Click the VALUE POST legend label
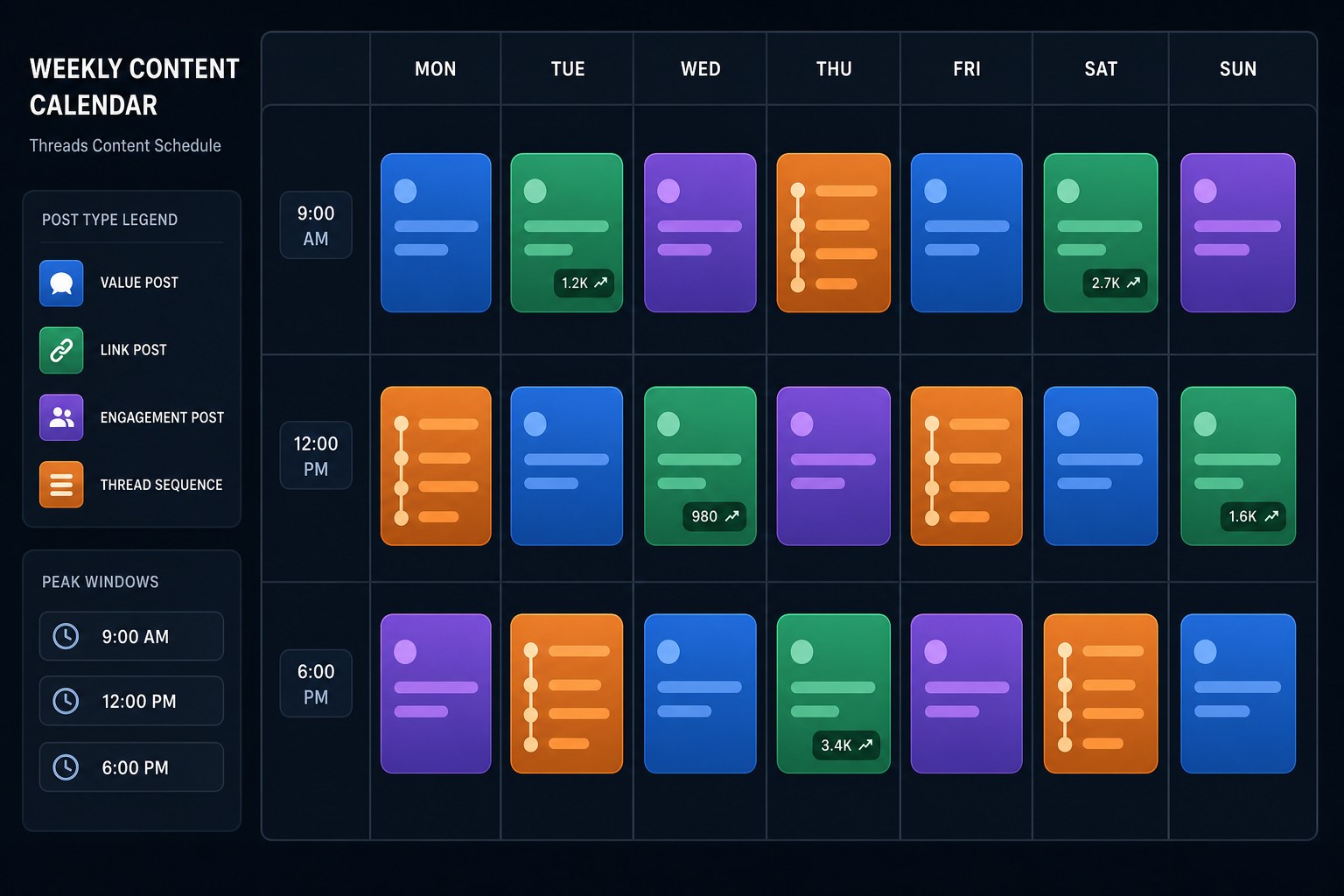 point(139,283)
